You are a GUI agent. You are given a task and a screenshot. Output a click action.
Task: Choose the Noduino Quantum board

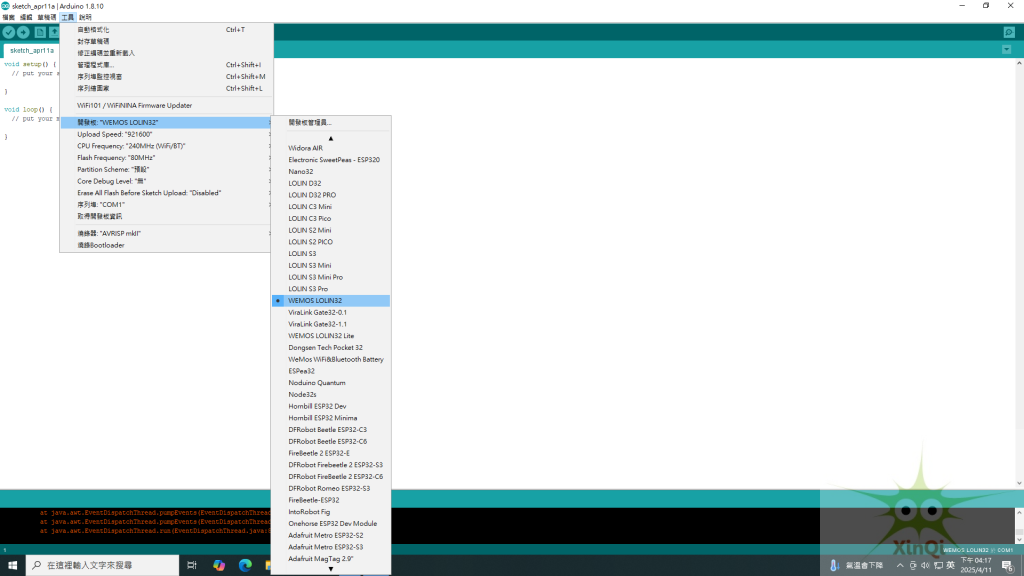tap(331, 383)
